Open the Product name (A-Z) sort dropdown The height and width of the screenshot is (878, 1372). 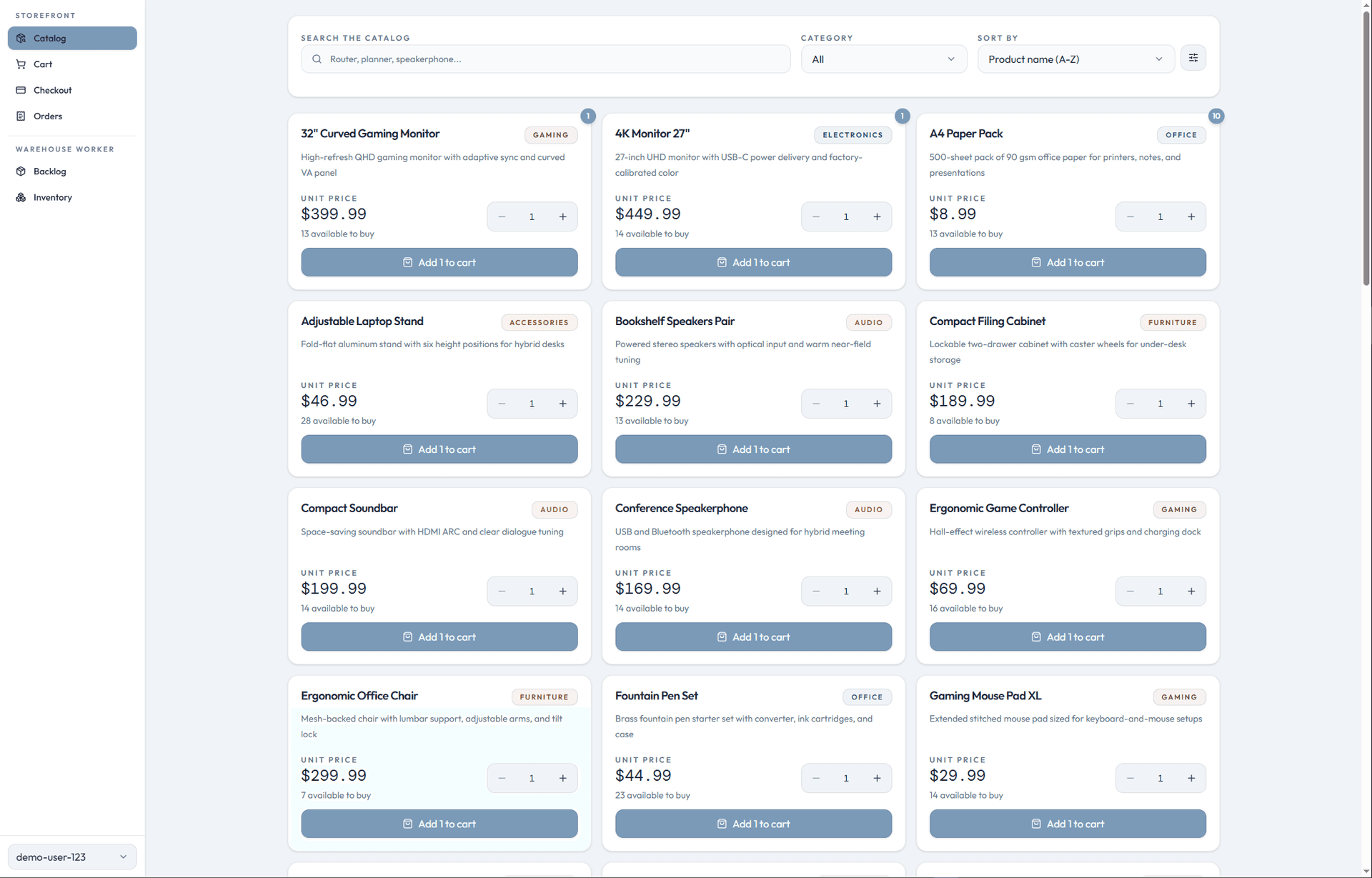coord(1075,59)
